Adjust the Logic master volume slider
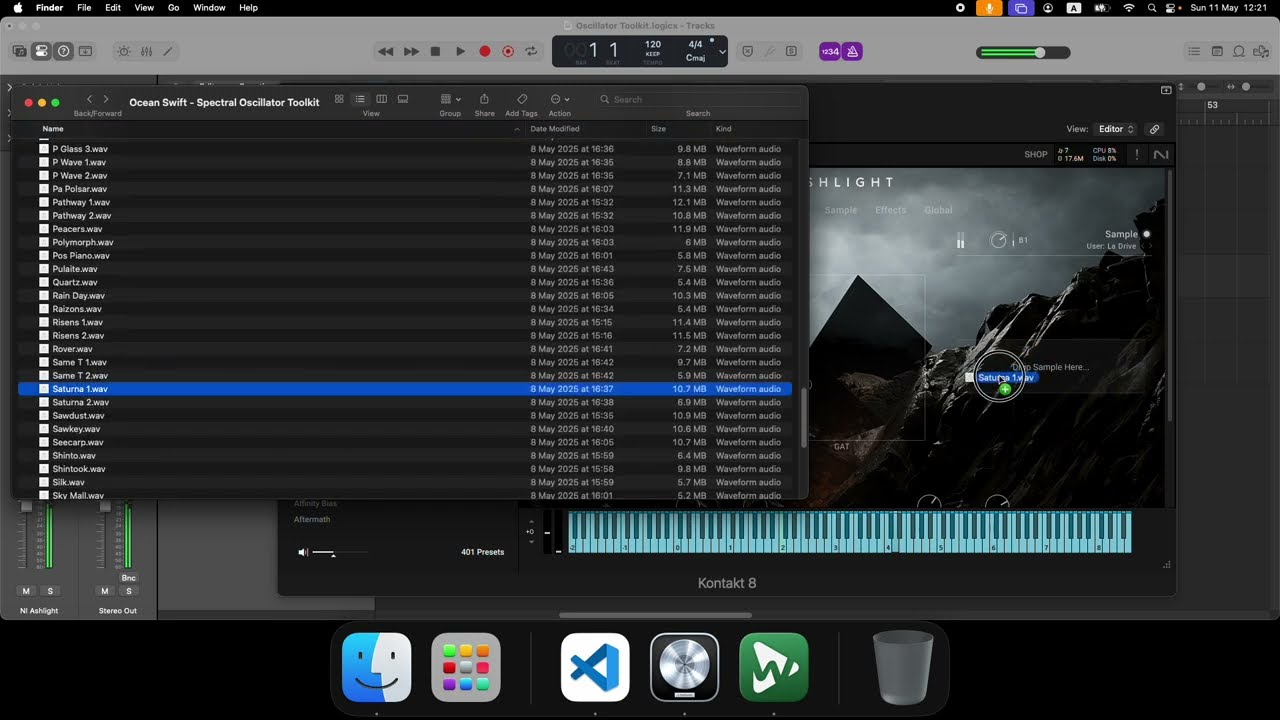Screen dimensions: 1280x720 point(1023,52)
